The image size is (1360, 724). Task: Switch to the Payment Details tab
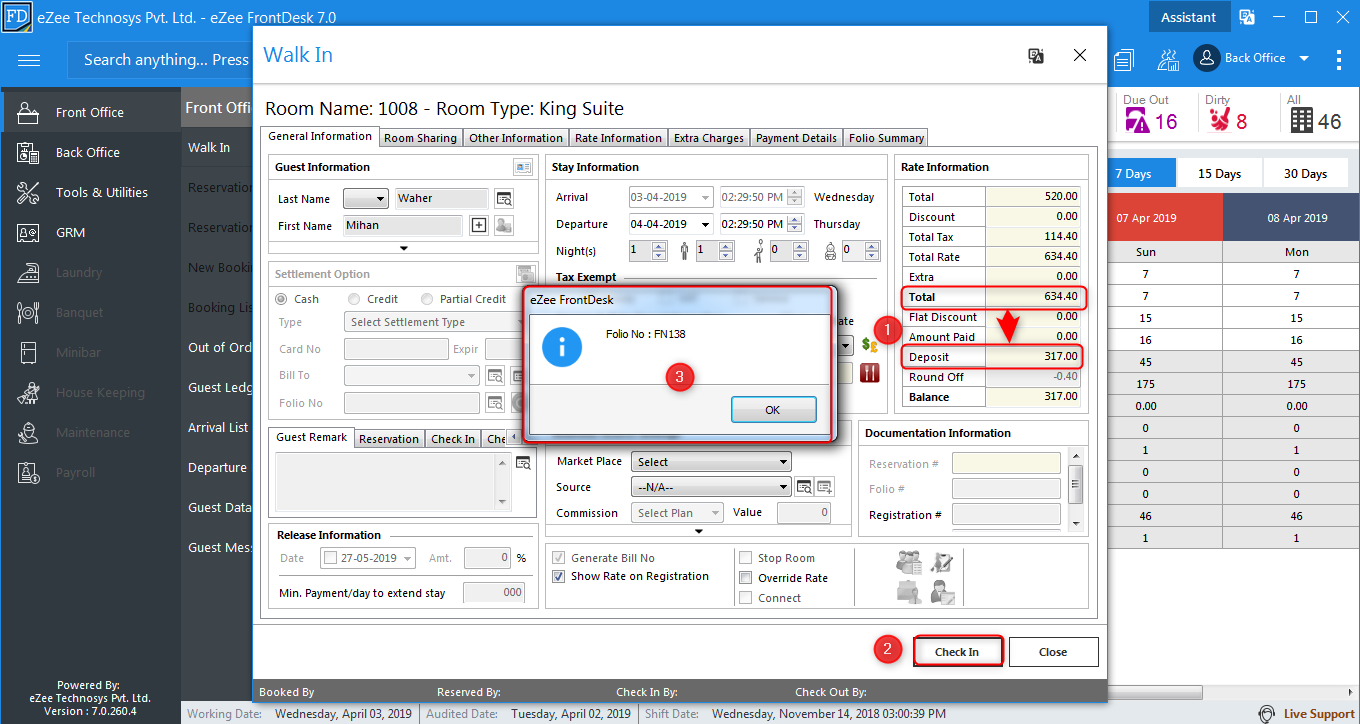[x=796, y=138]
